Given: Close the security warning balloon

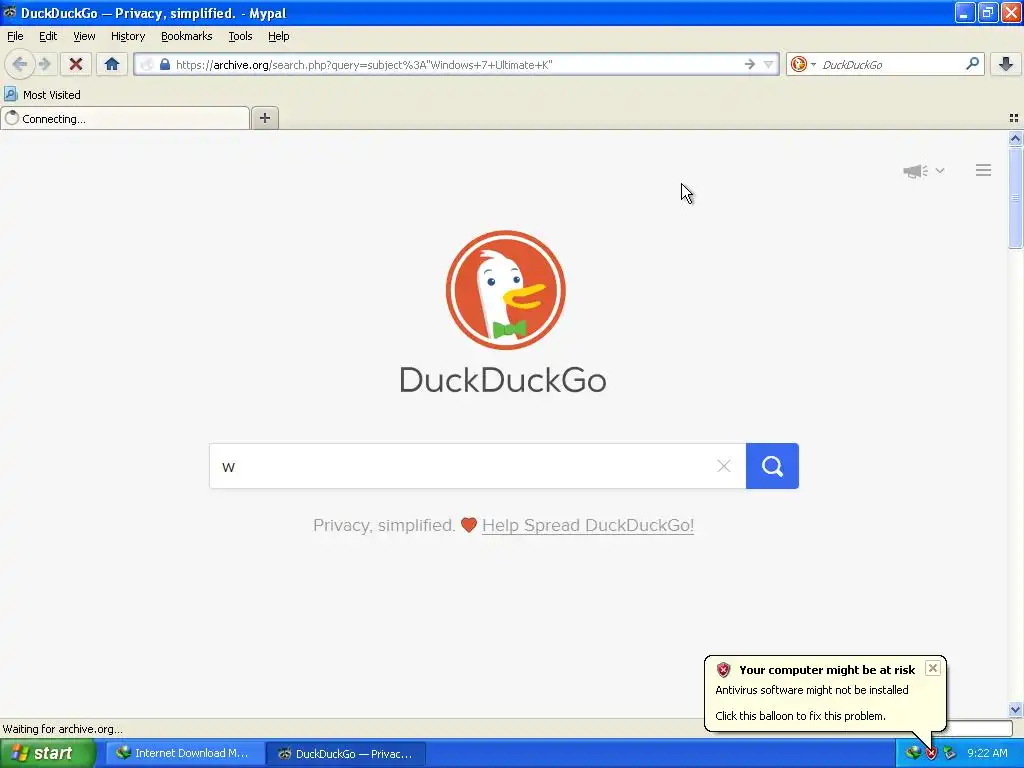Looking at the screenshot, I should pyautogui.click(x=933, y=668).
